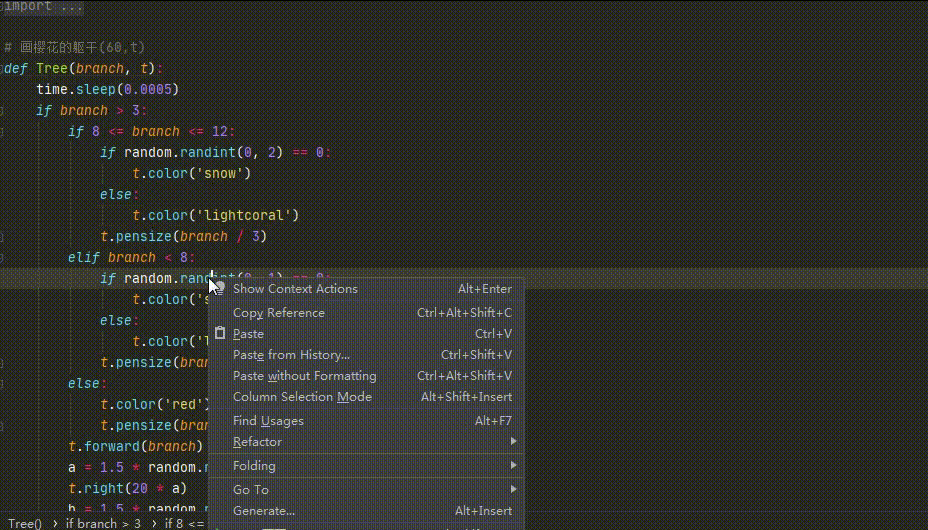
Task: Click the Paste clipboard icon in menu
Action: [220, 334]
